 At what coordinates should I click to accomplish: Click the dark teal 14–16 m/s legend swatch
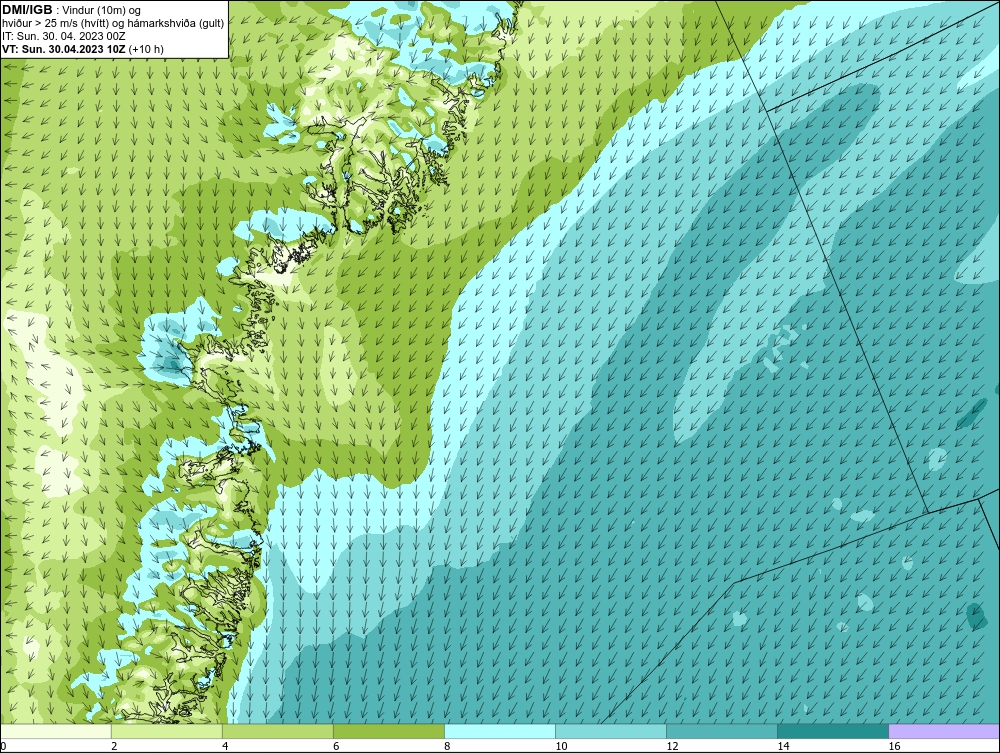(832, 731)
